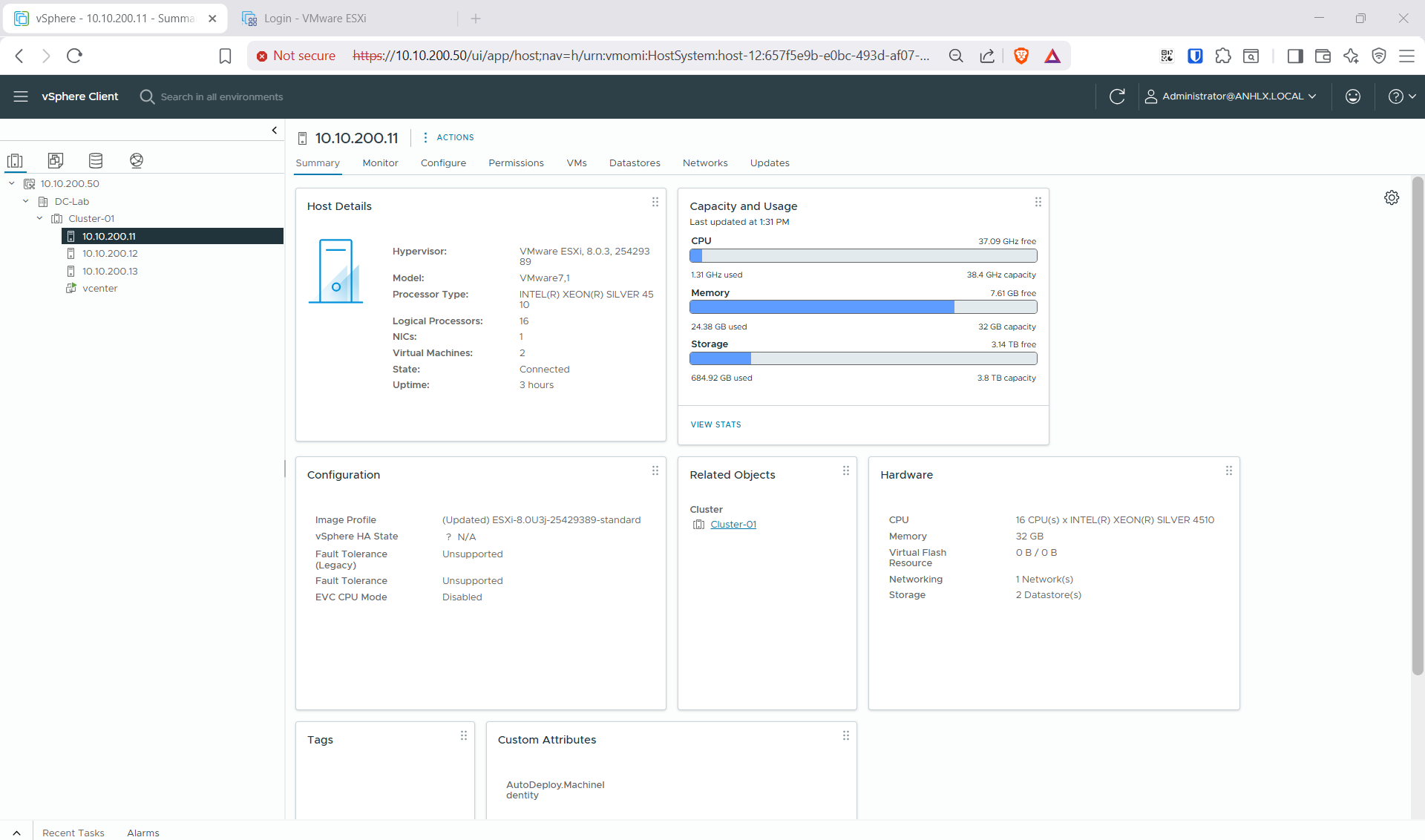Bookmark this page icon
This screenshot has height=840, width=1425.
pyautogui.click(x=225, y=56)
